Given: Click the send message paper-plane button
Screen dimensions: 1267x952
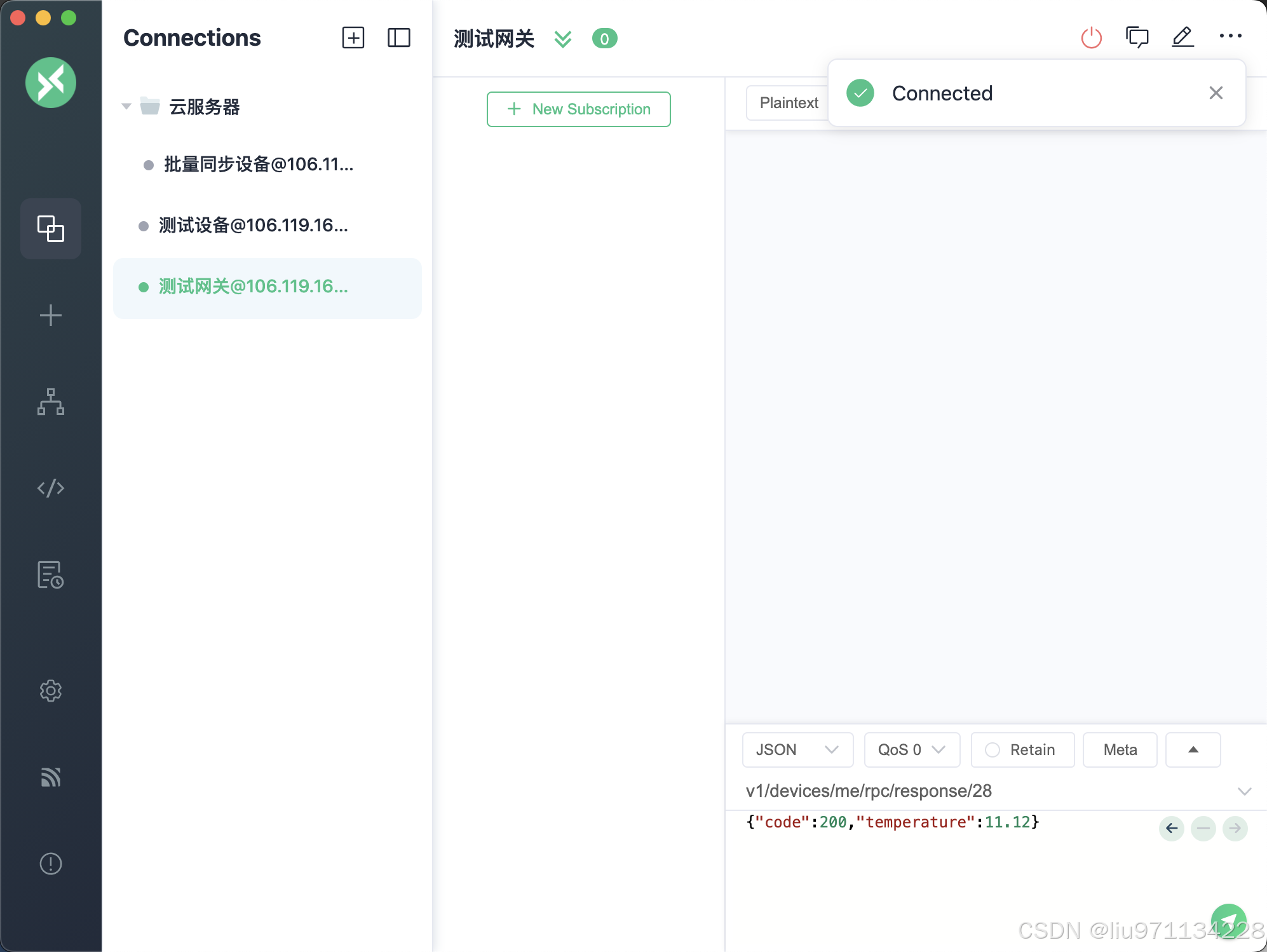Looking at the screenshot, I should point(1228,921).
